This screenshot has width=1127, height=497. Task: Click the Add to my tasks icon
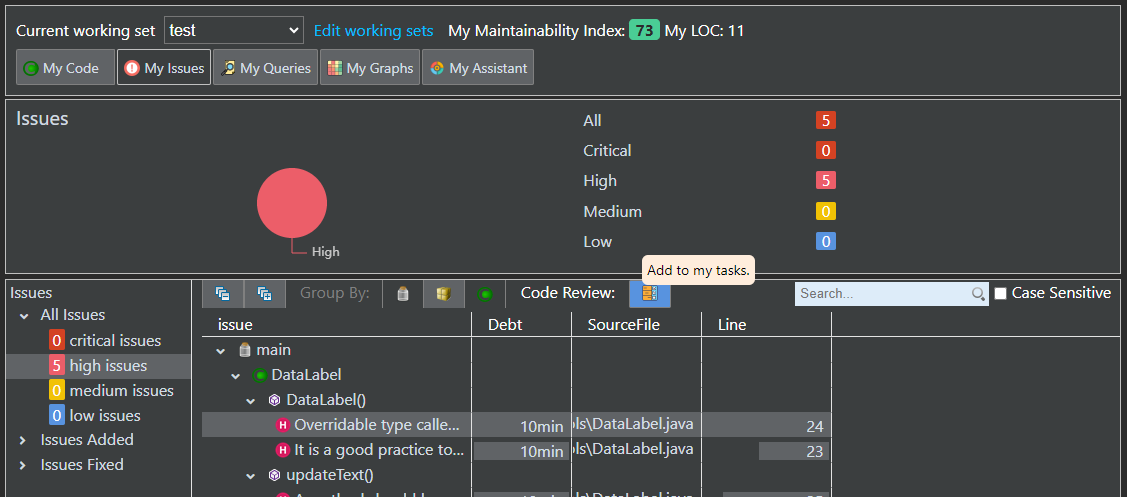pyautogui.click(x=649, y=294)
